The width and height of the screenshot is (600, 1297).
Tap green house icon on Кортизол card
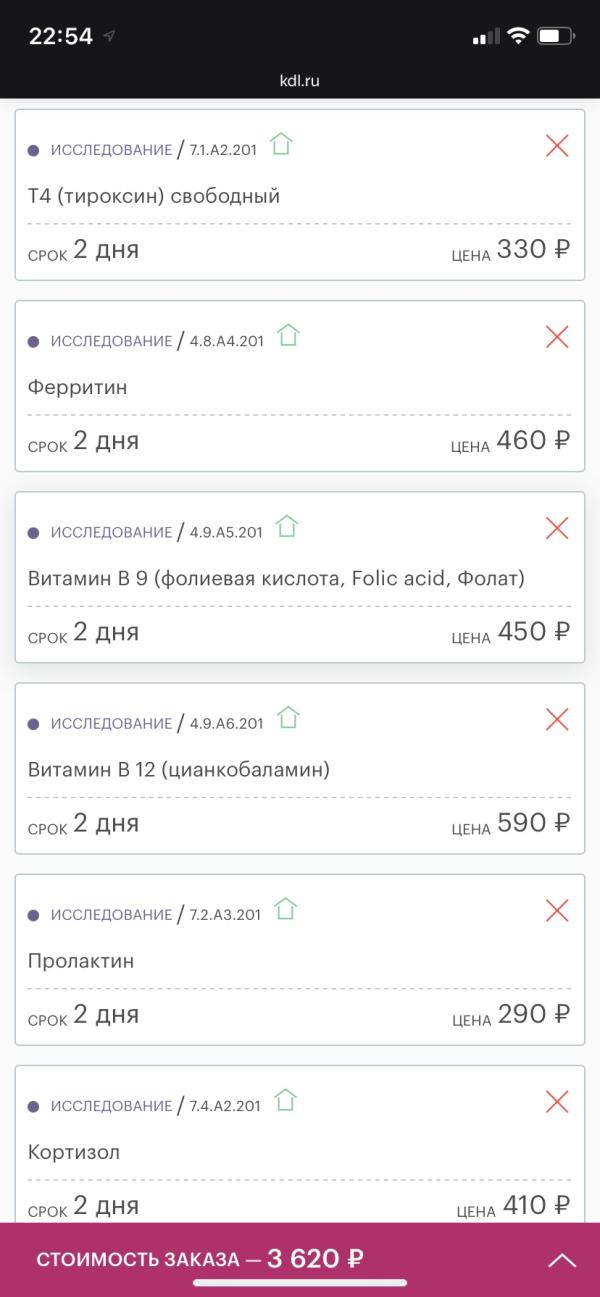pos(285,1101)
